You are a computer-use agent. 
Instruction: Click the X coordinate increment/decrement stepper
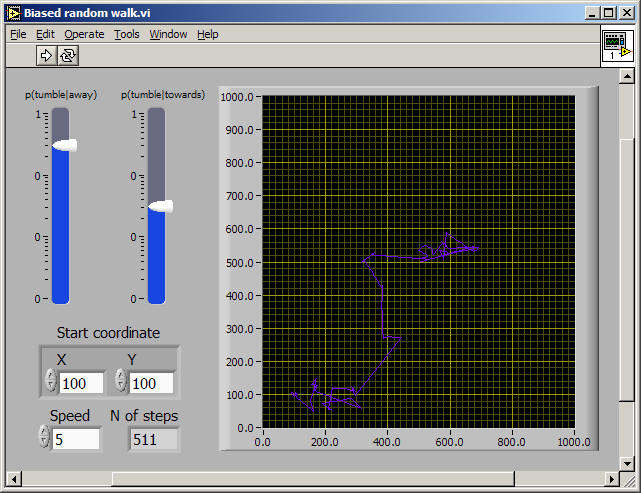[51, 380]
